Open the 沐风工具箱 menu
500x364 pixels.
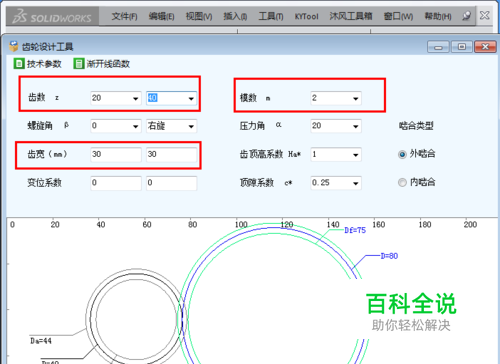click(351, 16)
